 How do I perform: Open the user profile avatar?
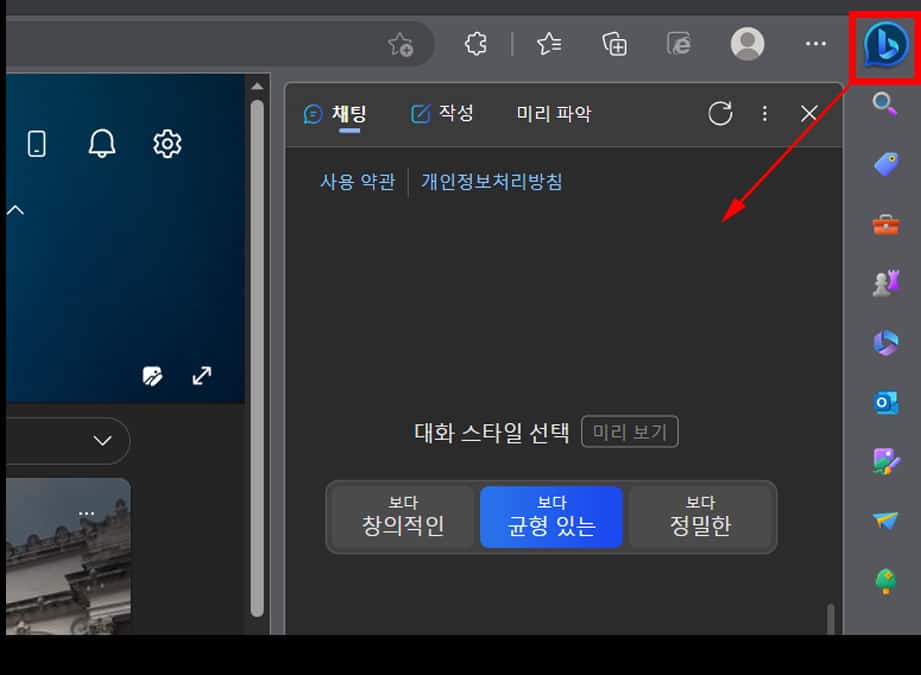(747, 43)
